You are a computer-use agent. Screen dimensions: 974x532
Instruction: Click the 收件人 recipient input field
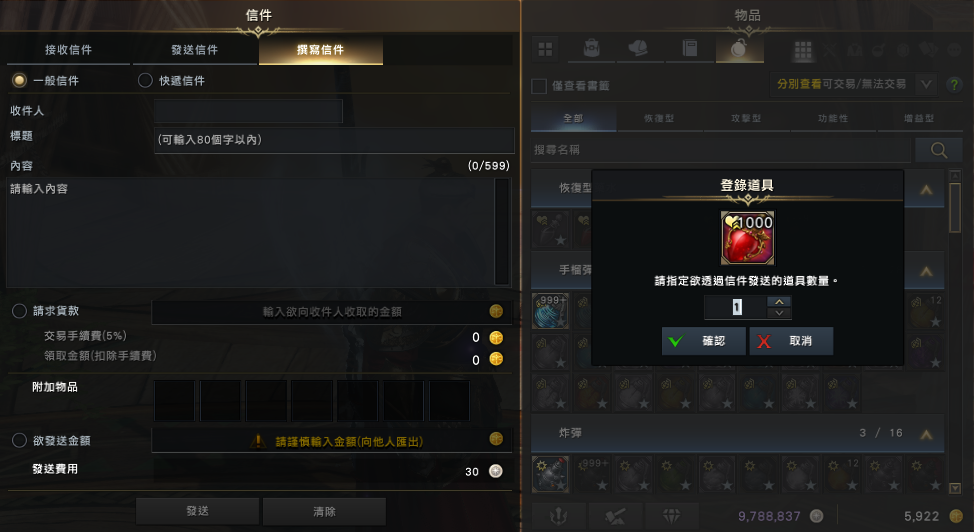(x=248, y=111)
